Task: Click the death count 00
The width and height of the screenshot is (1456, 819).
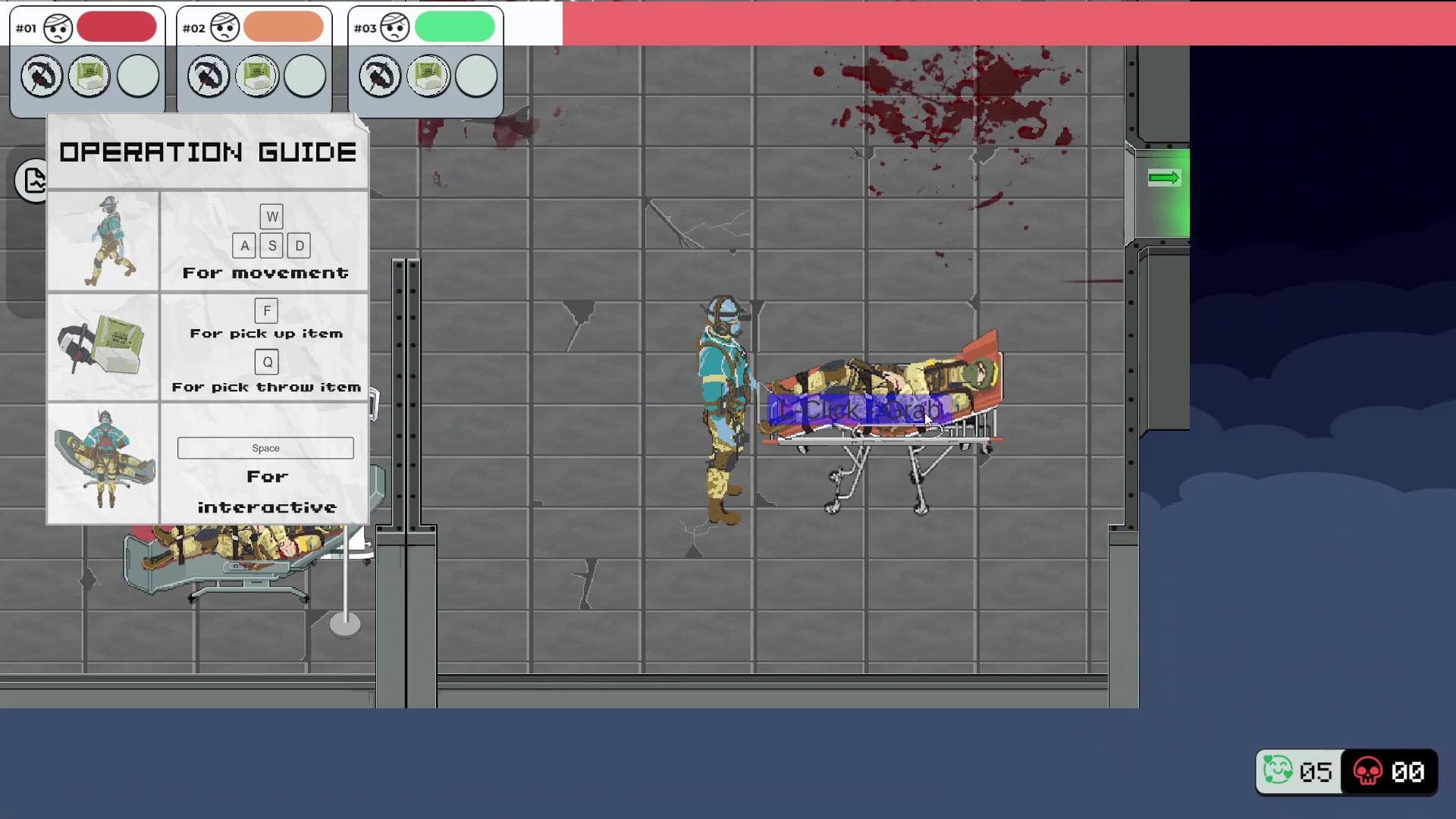Action: [x=1407, y=772]
